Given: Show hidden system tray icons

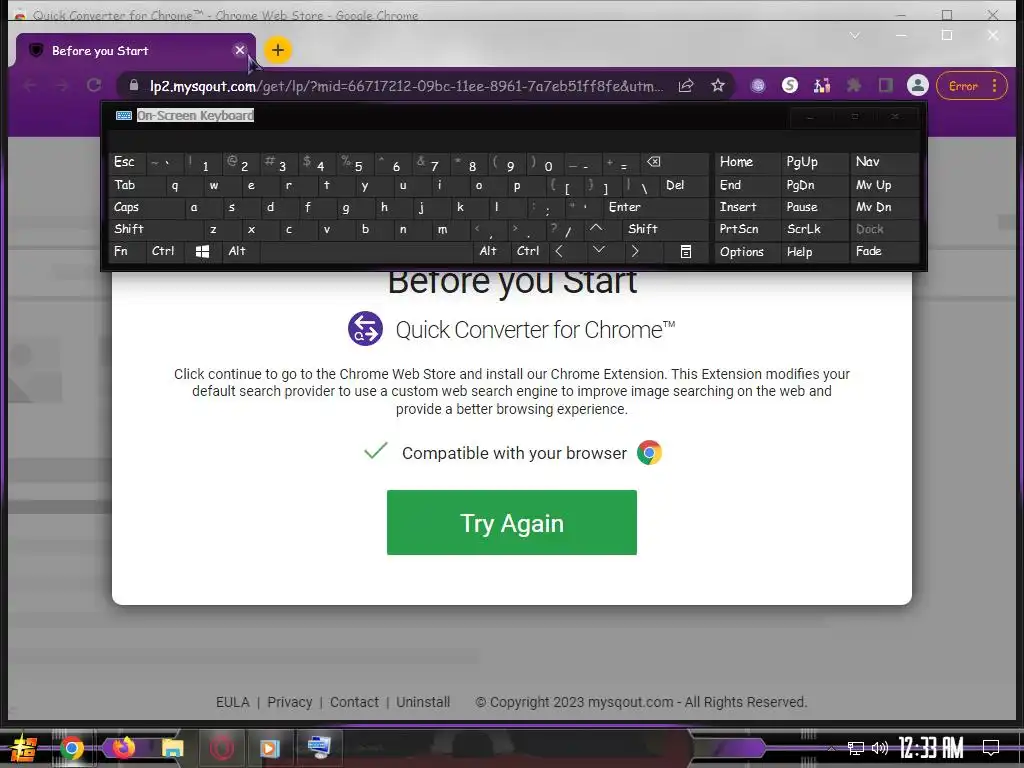Looking at the screenshot, I should [831, 748].
